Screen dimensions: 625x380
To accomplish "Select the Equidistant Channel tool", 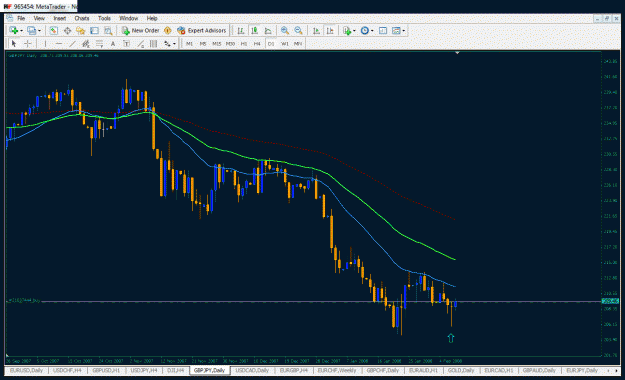I will (85, 43).
